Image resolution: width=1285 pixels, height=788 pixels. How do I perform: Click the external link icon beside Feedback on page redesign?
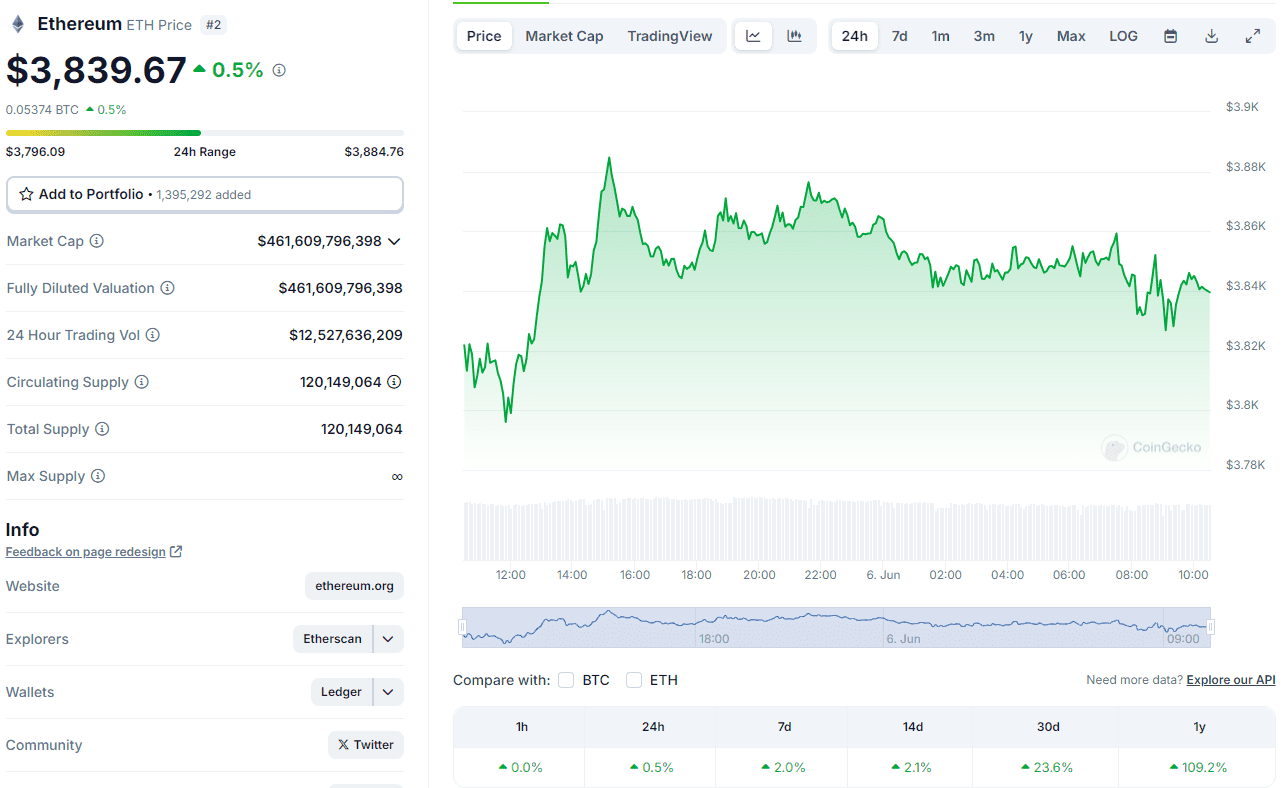176,552
